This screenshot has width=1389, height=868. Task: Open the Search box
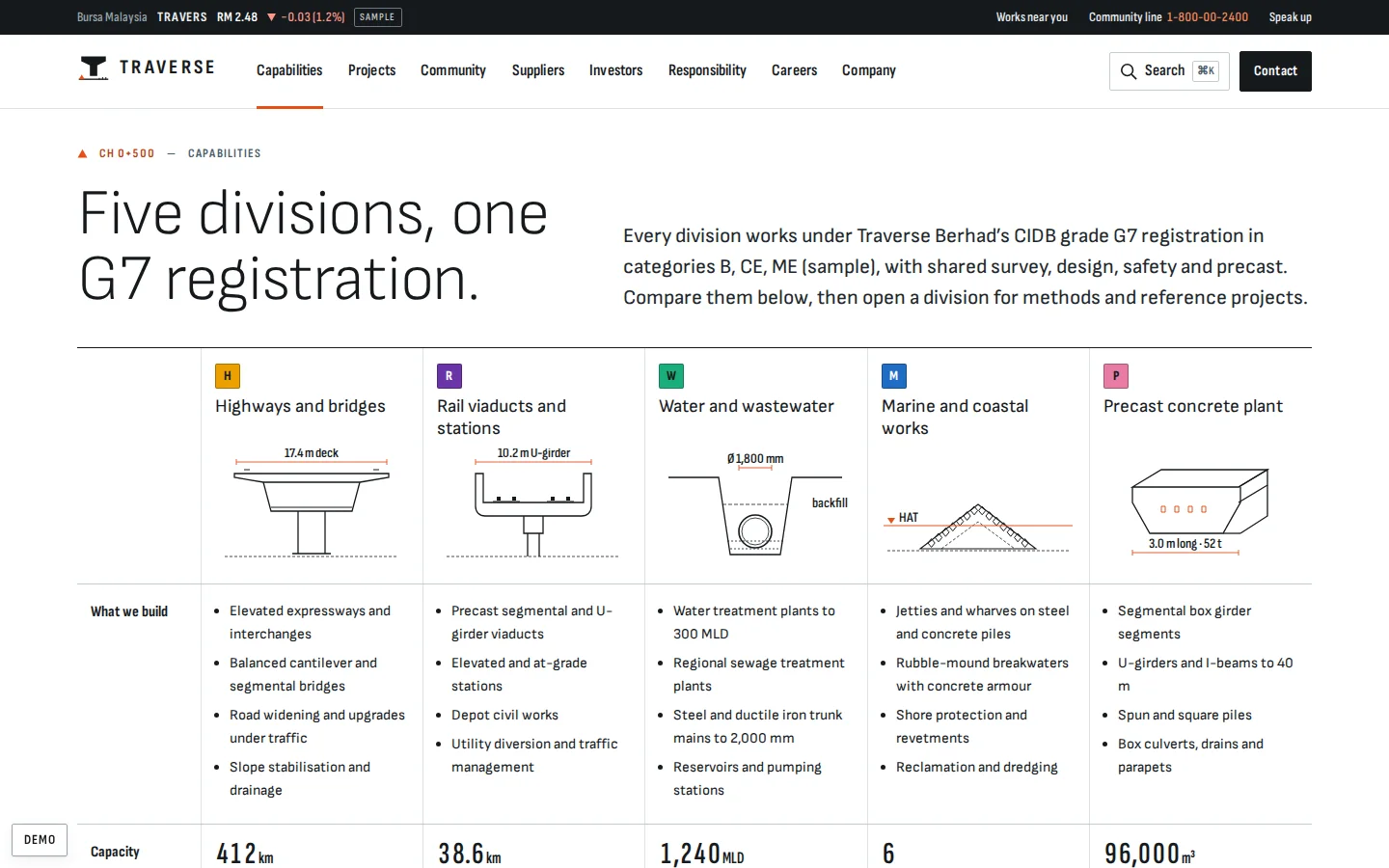1169,71
